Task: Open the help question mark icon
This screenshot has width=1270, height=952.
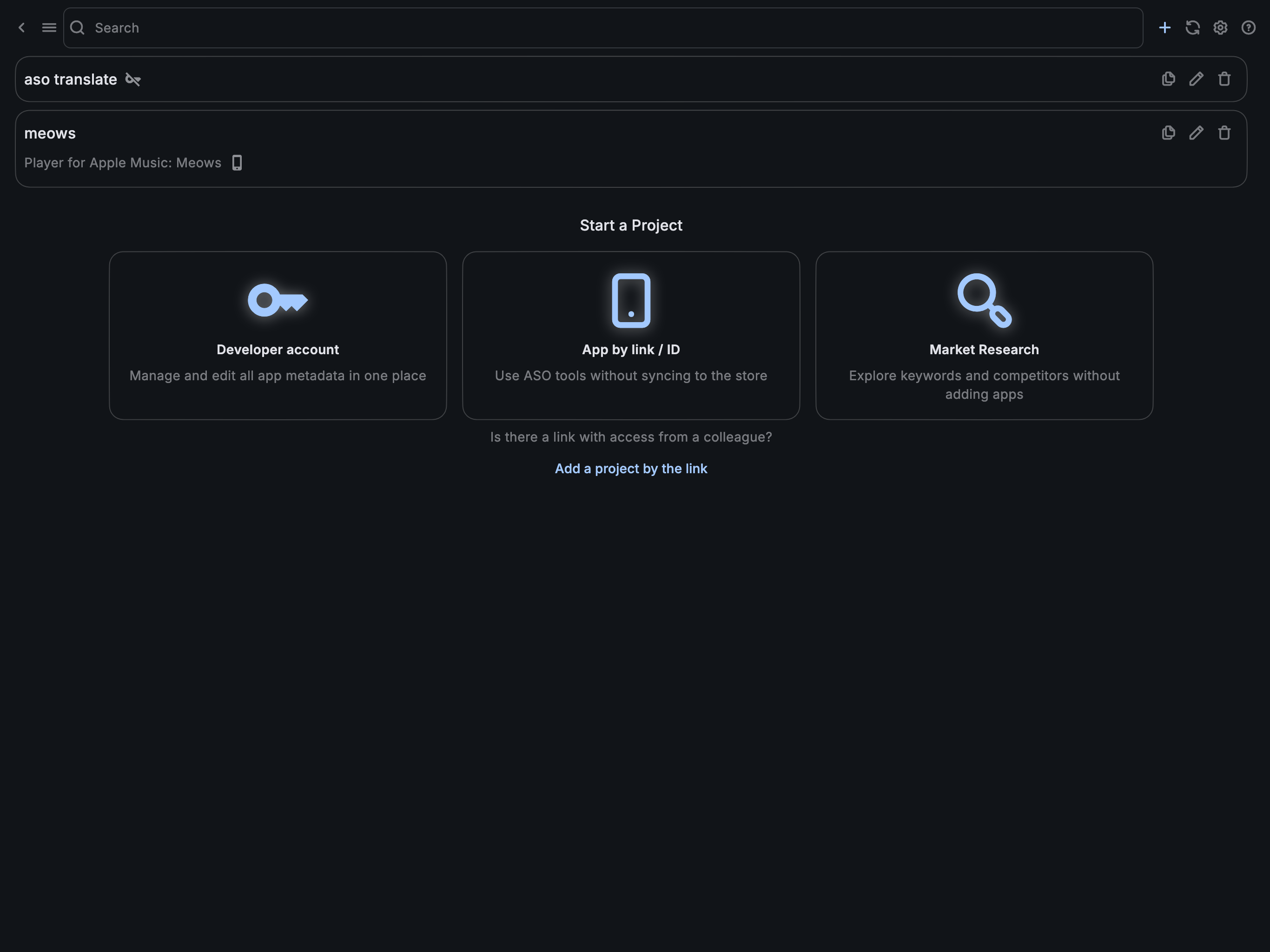Action: (1248, 27)
